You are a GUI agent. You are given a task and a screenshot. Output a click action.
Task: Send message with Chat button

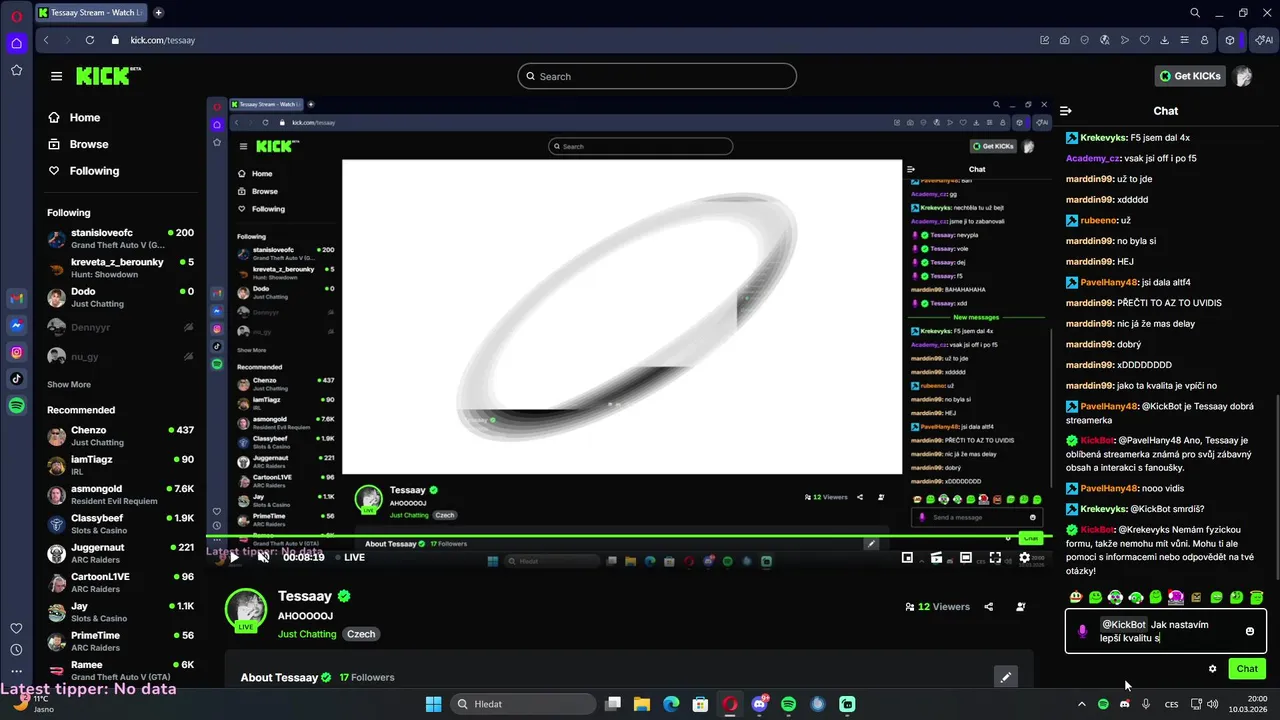(1247, 669)
